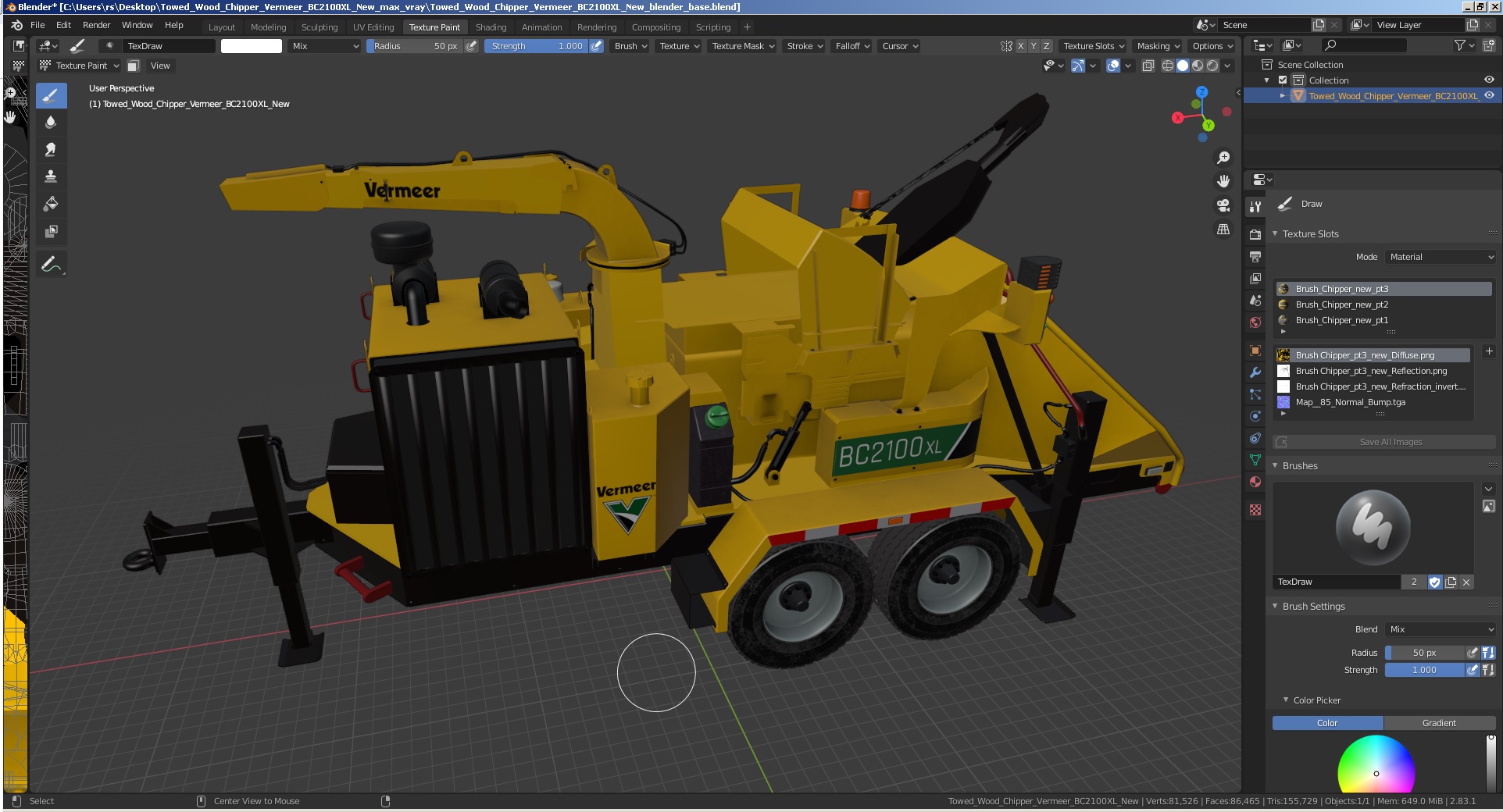The width and height of the screenshot is (1503, 812).
Task: Open Render properties tab
Action: [x=1255, y=234]
